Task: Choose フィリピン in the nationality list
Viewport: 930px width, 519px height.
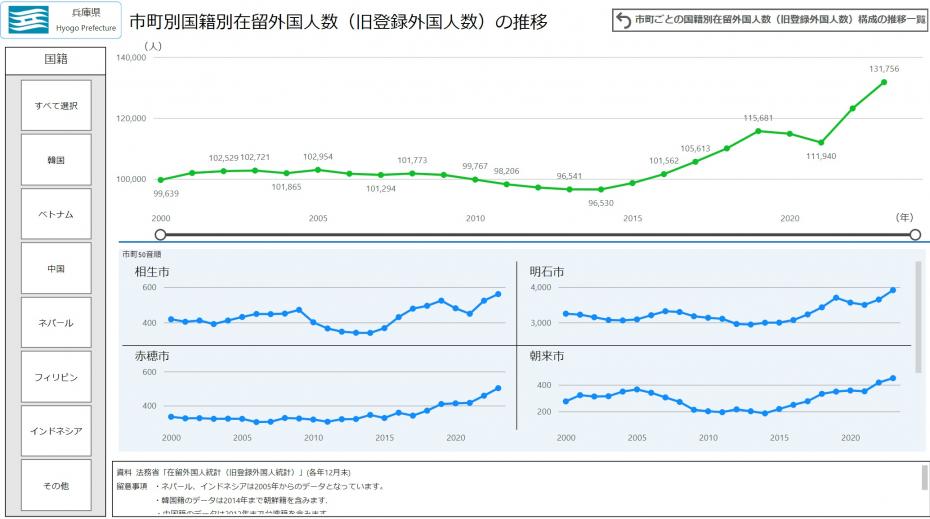Action: click(x=56, y=377)
